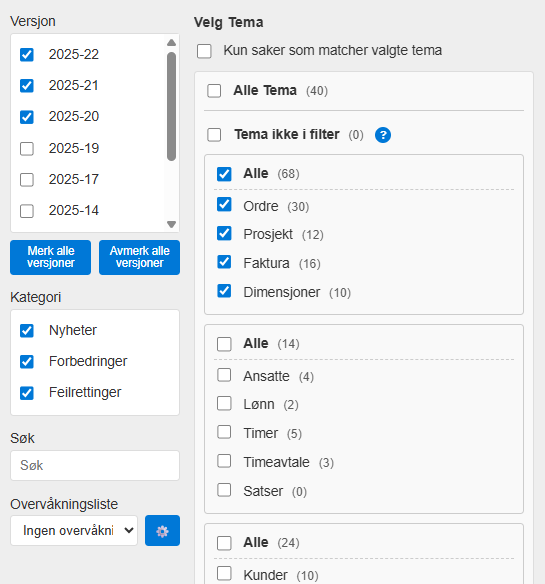Uncheck the Ordre theme checkbox

(x=224, y=204)
